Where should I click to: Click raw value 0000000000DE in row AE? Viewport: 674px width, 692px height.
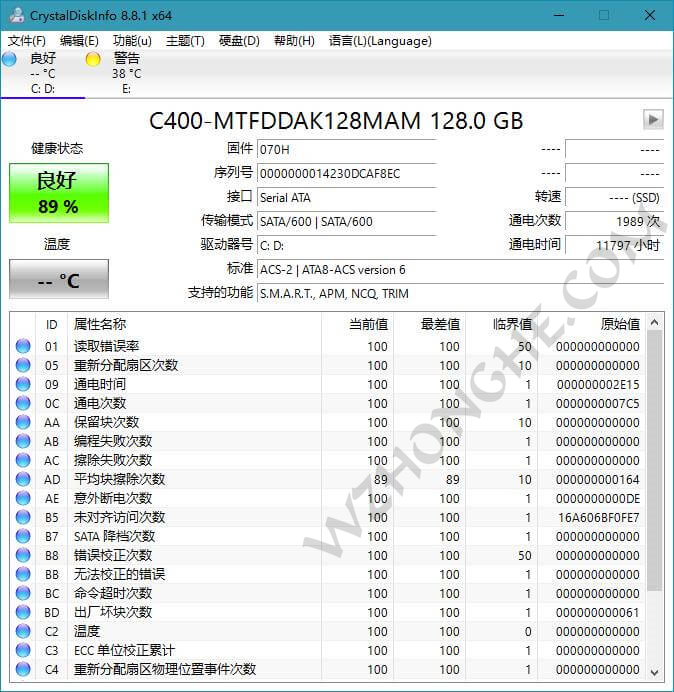pyautogui.click(x=598, y=498)
